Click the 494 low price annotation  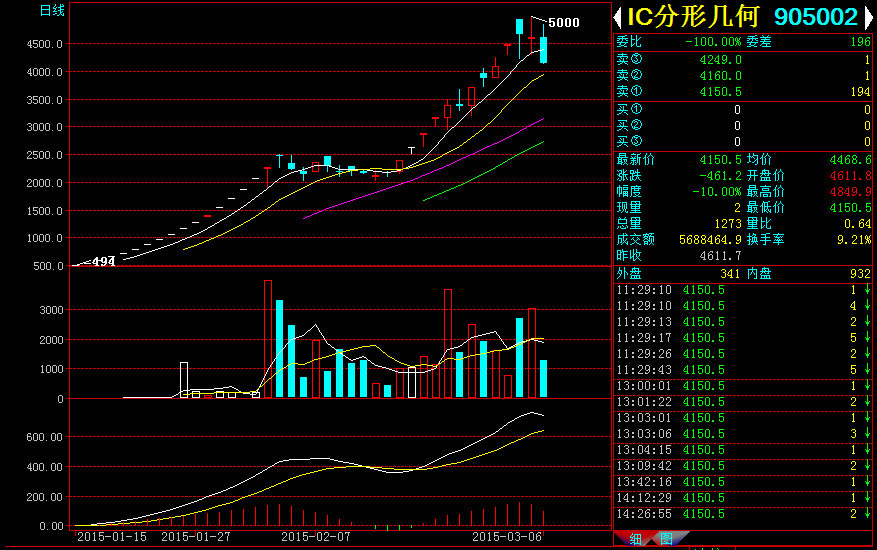pyautogui.click(x=103, y=261)
